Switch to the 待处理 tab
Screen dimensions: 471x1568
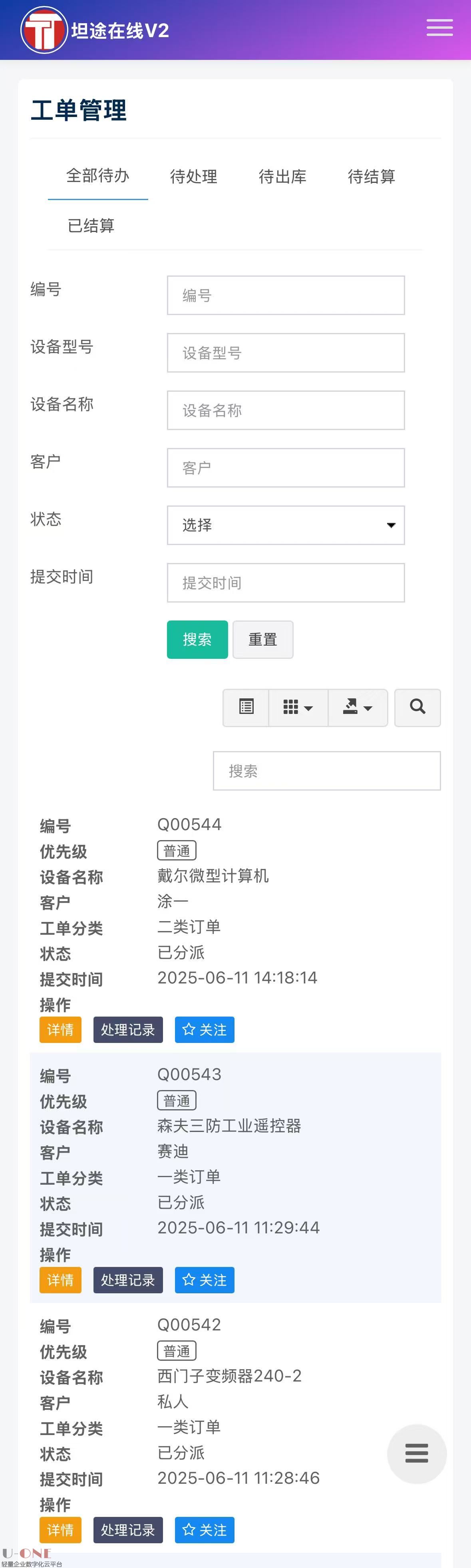tap(193, 176)
